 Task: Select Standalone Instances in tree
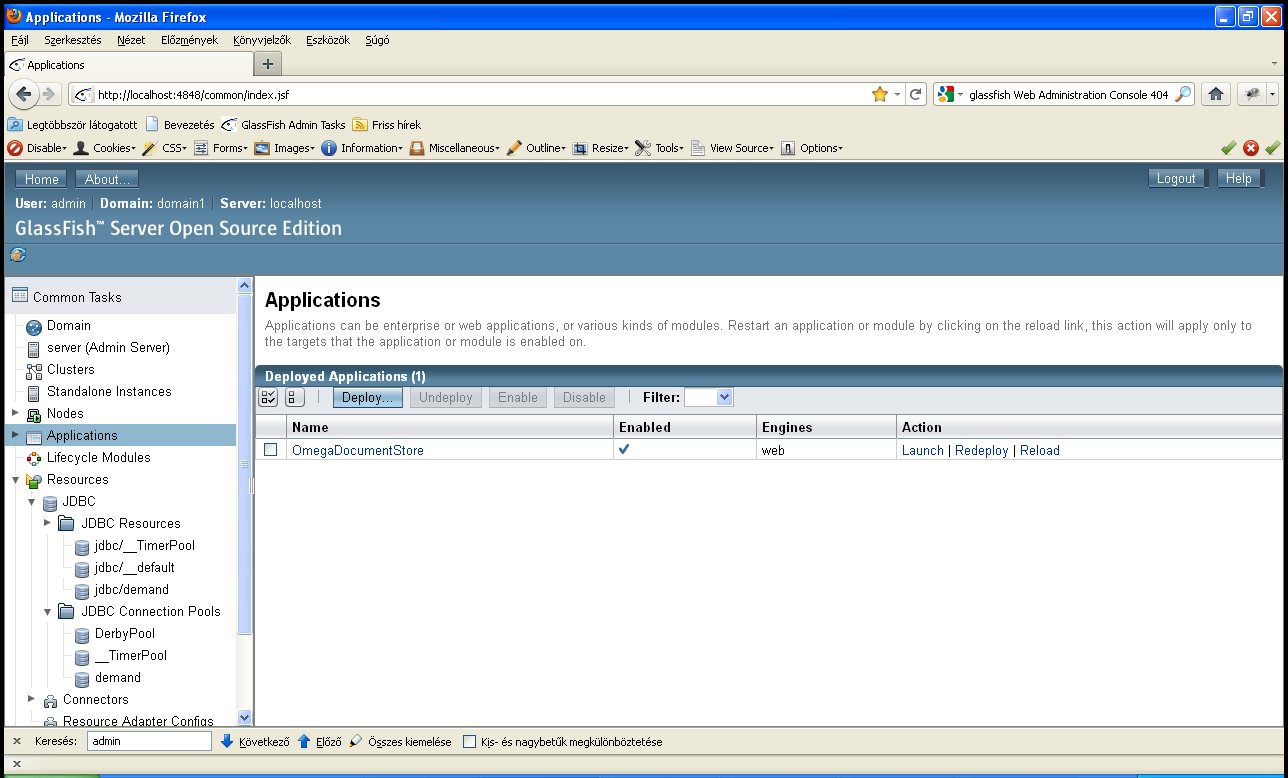point(109,392)
